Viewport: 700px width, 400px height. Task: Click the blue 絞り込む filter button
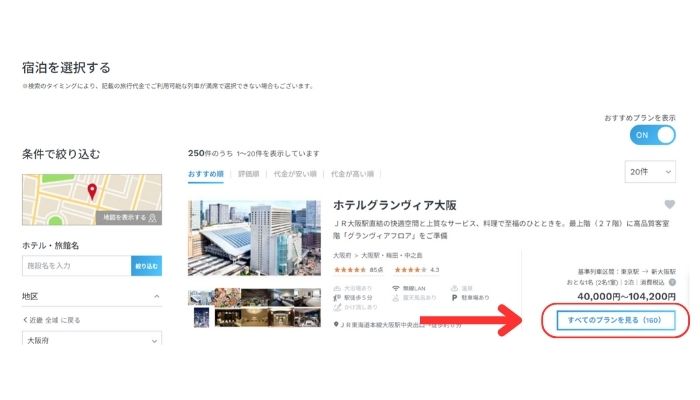point(146,266)
